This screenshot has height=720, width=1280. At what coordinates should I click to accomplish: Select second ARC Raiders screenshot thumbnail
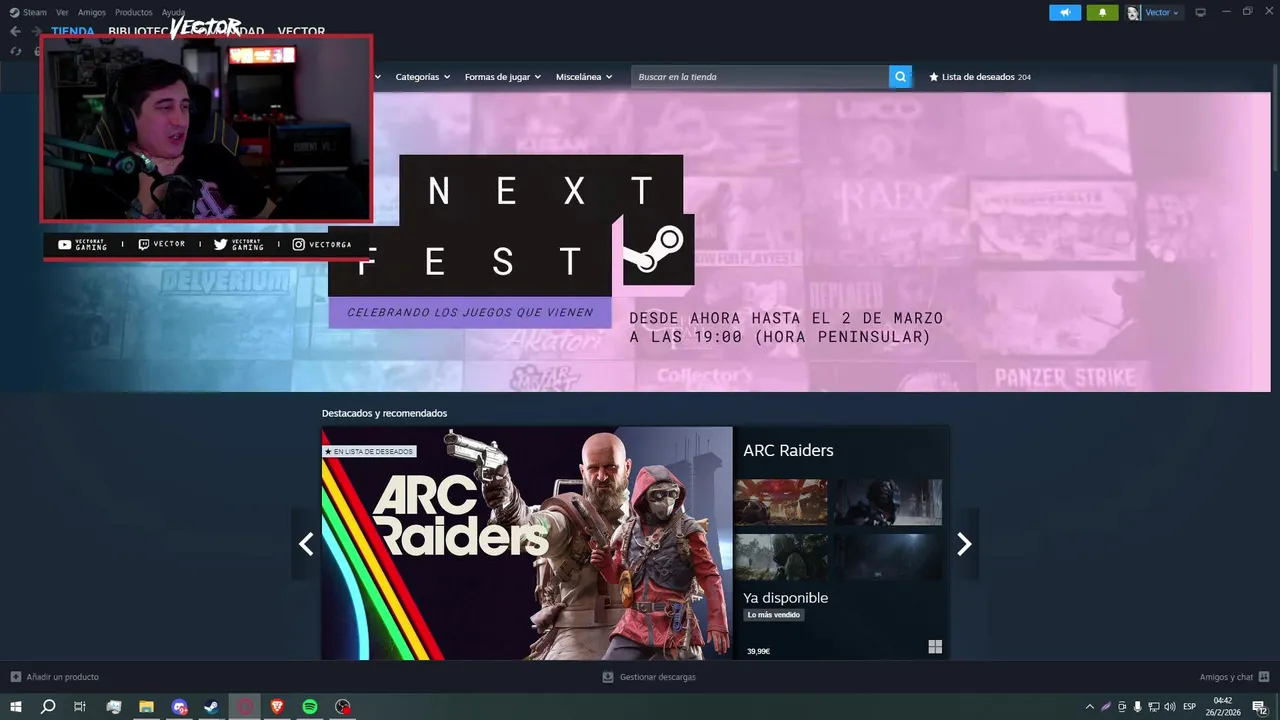[888, 502]
